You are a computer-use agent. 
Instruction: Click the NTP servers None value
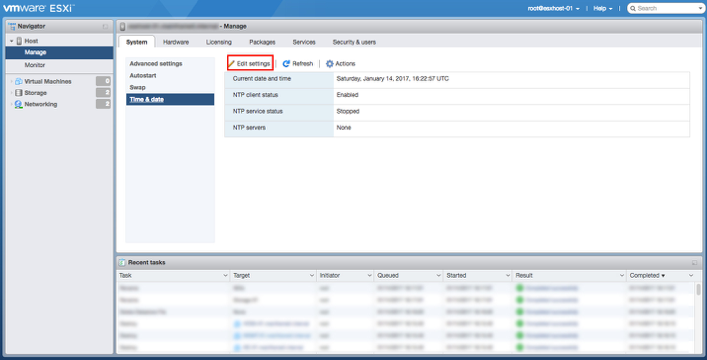[x=344, y=128]
